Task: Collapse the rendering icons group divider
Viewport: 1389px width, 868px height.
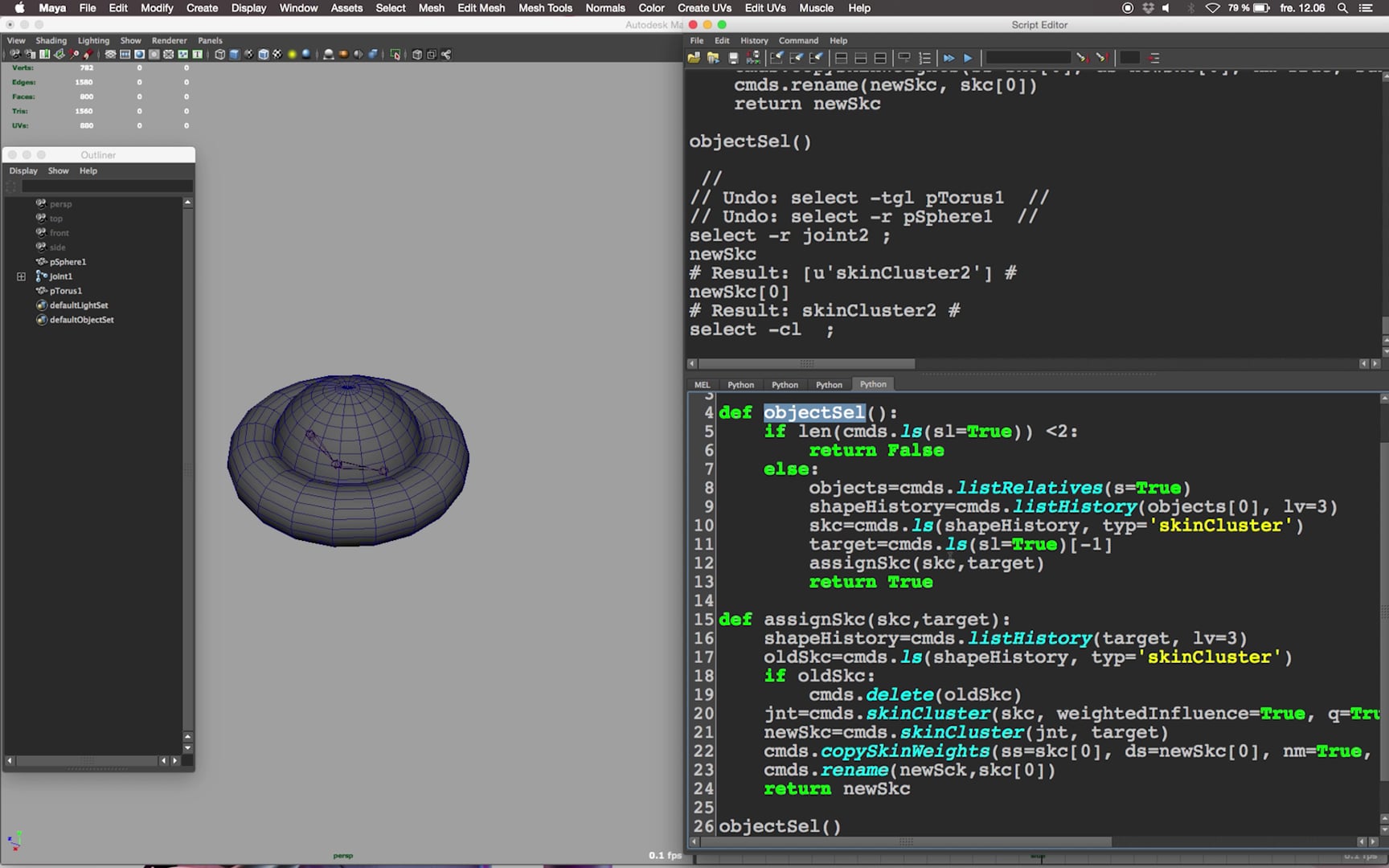Action: [4, 55]
